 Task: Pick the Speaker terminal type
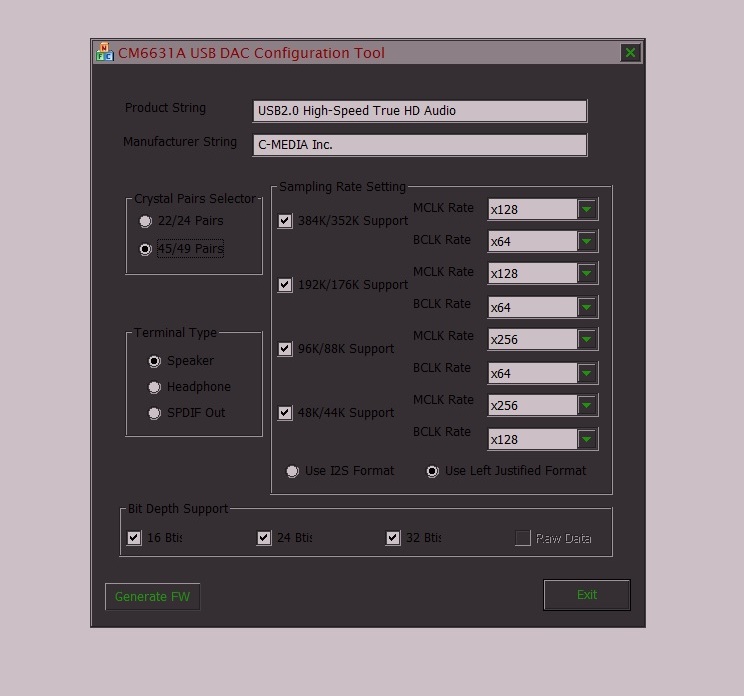(x=154, y=361)
